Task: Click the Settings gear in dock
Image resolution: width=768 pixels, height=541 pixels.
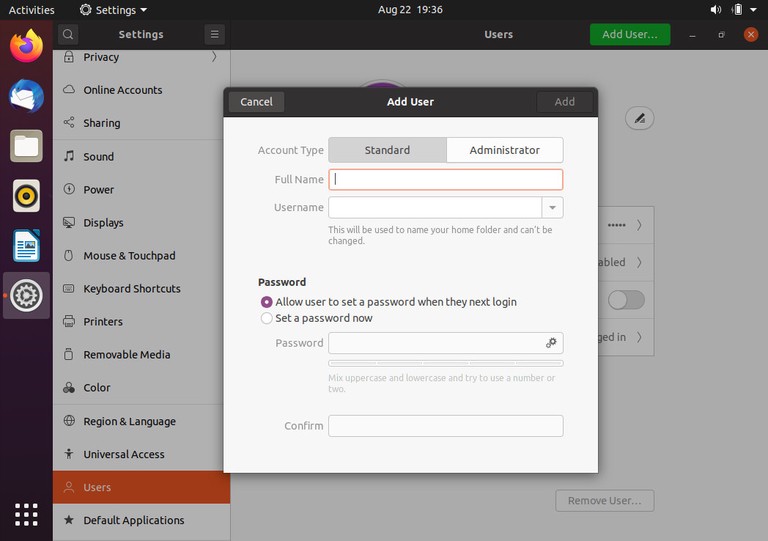Action: tap(26, 296)
